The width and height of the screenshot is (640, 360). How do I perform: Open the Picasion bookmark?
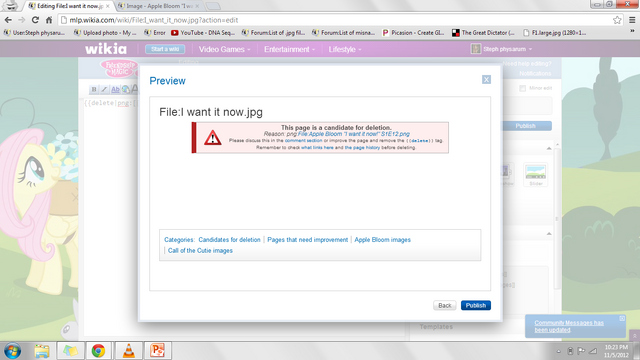click(413, 32)
